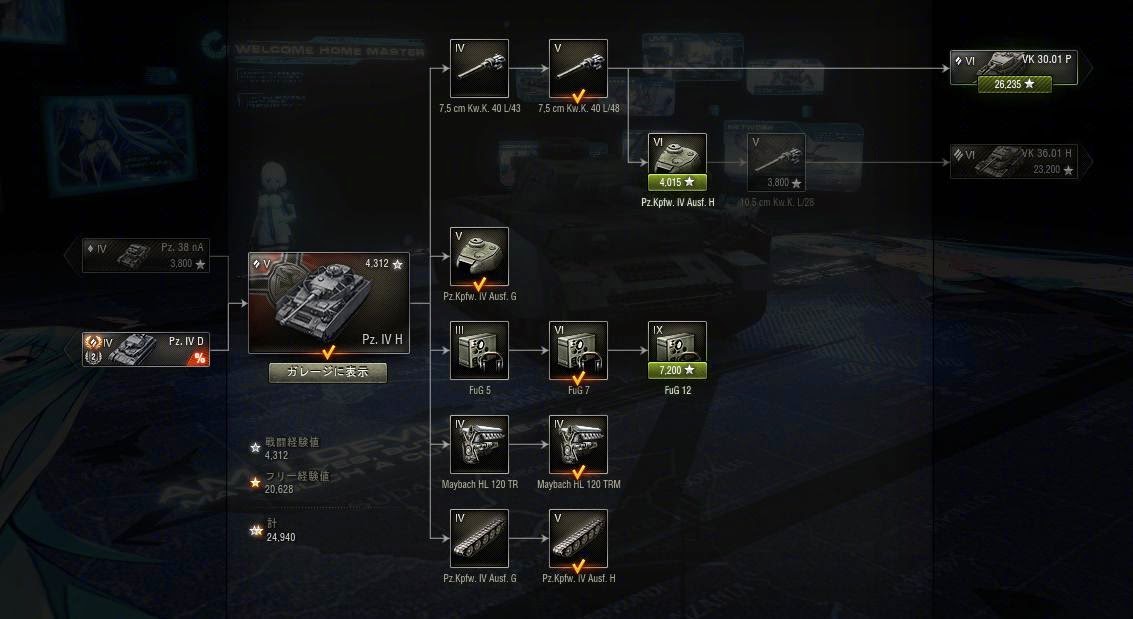Image resolution: width=1133 pixels, height=619 pixels.
Task: Select the Maybach HL 120 TR engine
Action: coord(479,444)
